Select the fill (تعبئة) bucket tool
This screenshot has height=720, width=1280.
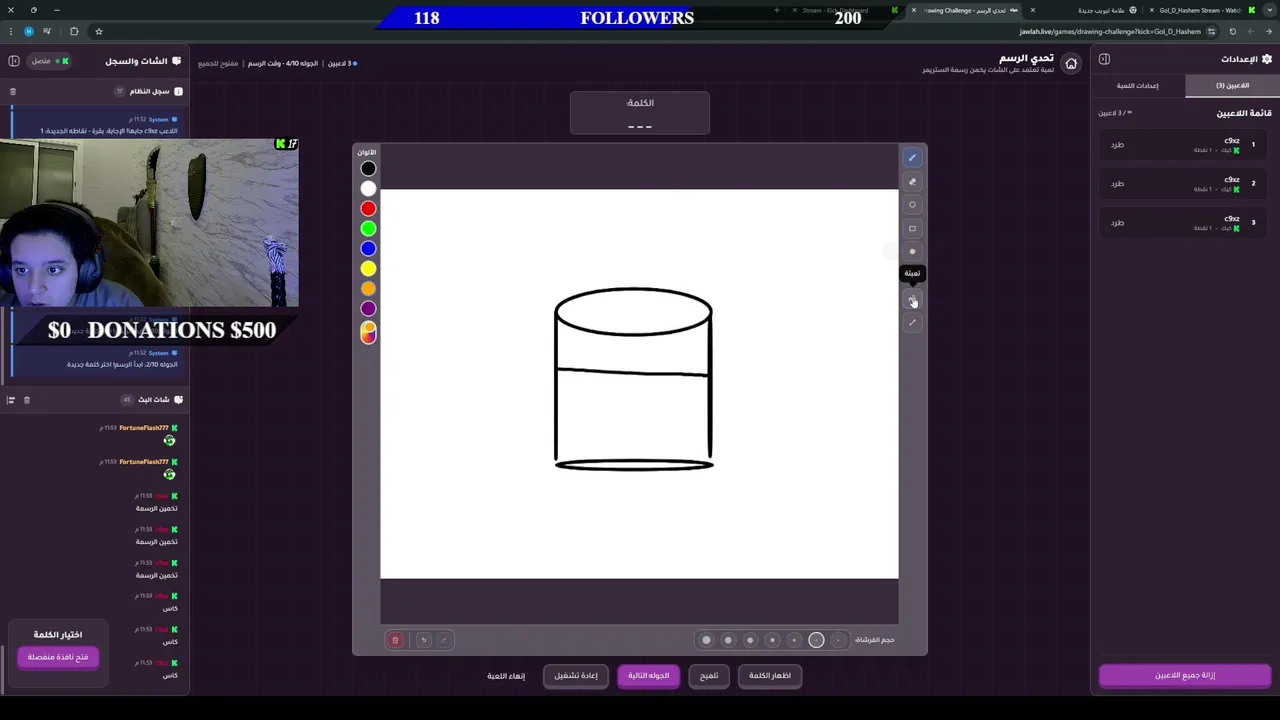click(912, 299)
